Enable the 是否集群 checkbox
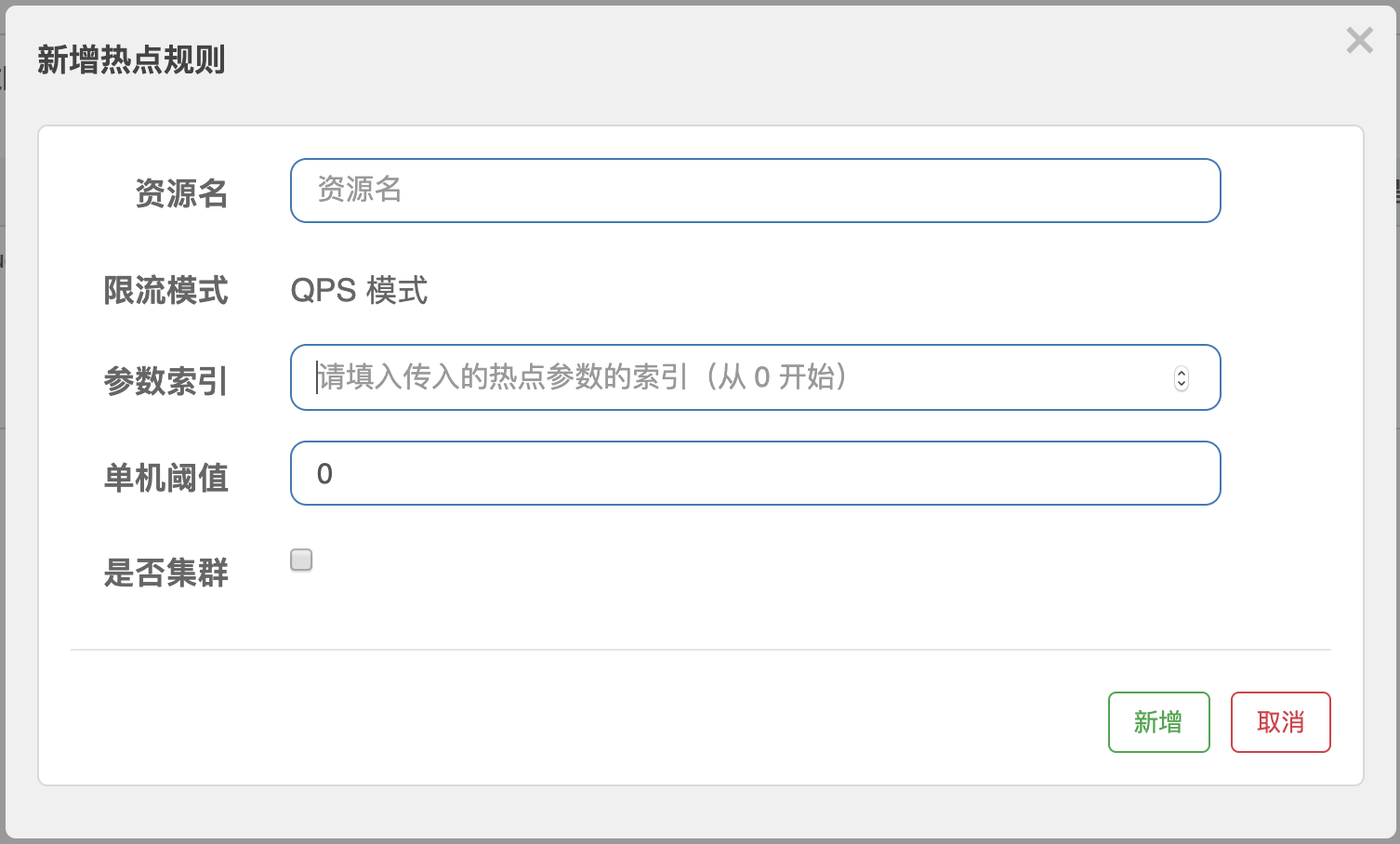The image size is (1400, 844). [301, 560]
